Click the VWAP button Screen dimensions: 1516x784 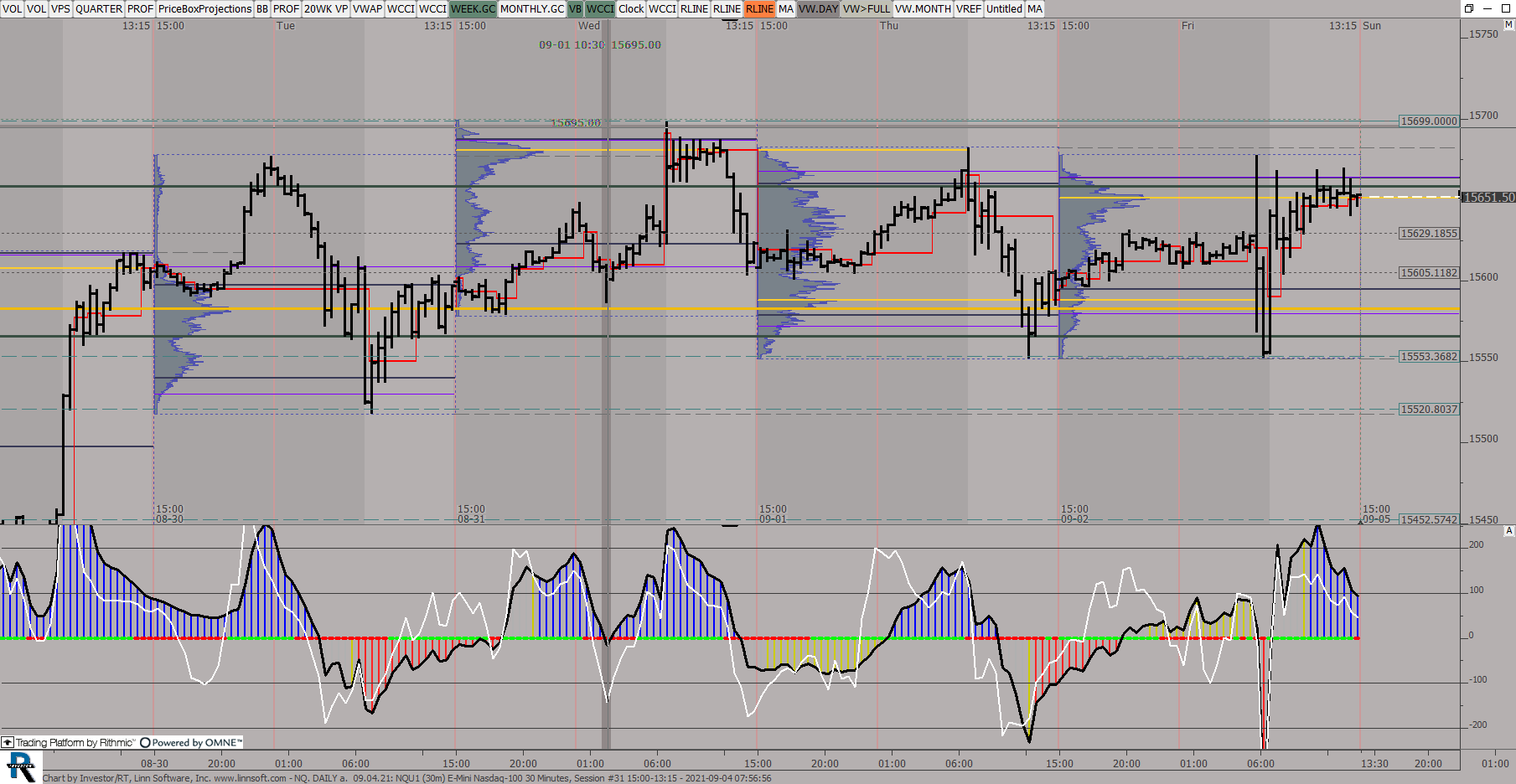click(367, 8)
